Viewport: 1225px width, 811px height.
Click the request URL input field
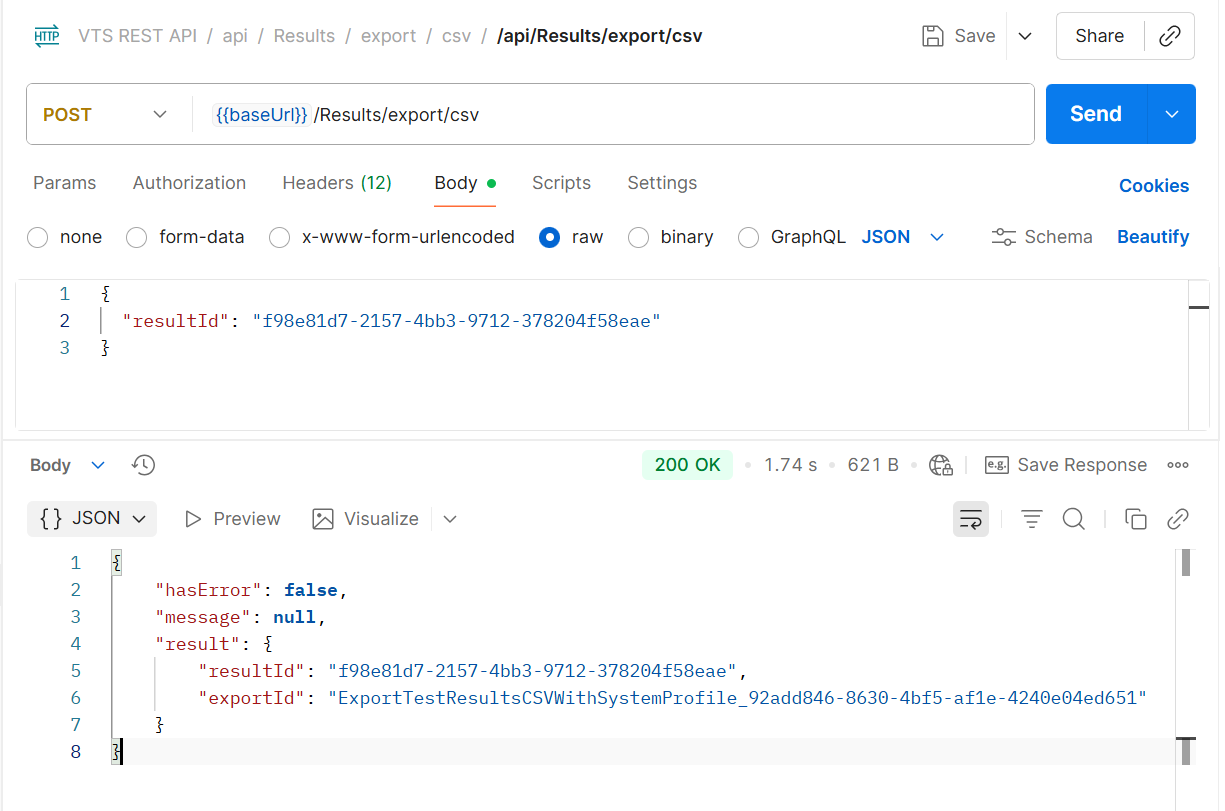point(620,115)
